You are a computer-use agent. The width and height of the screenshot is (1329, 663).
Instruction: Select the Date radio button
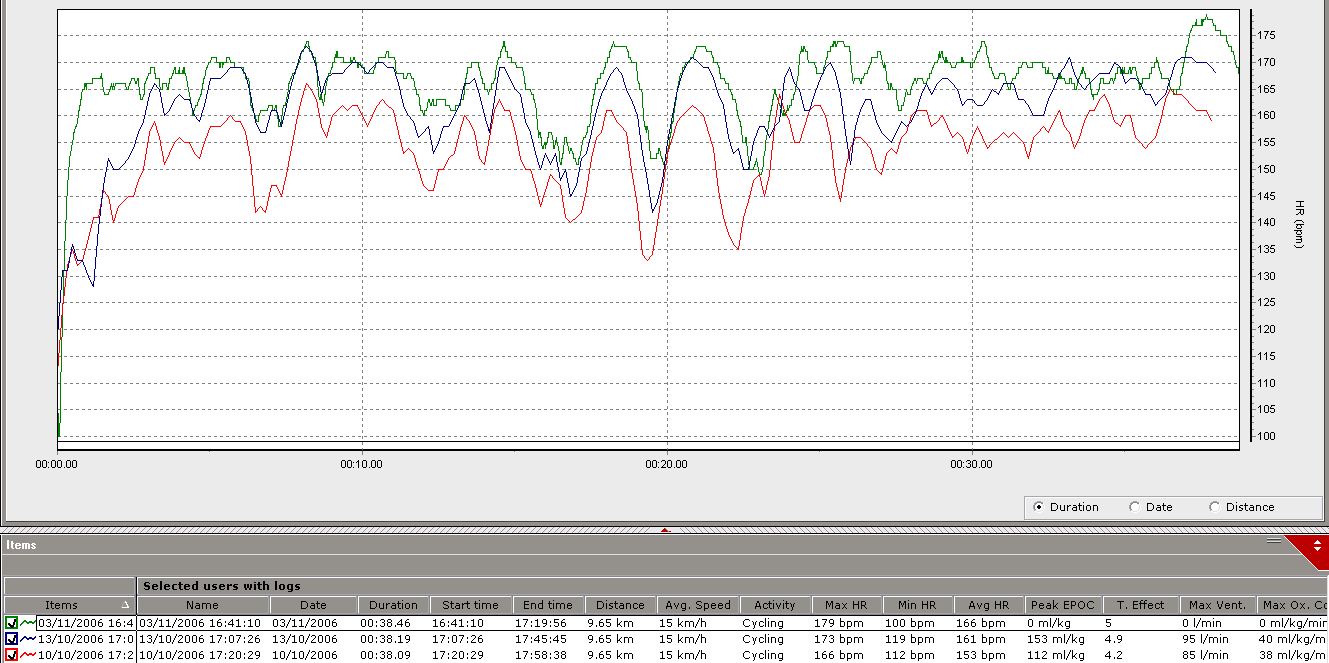[x=1134, y=507]
